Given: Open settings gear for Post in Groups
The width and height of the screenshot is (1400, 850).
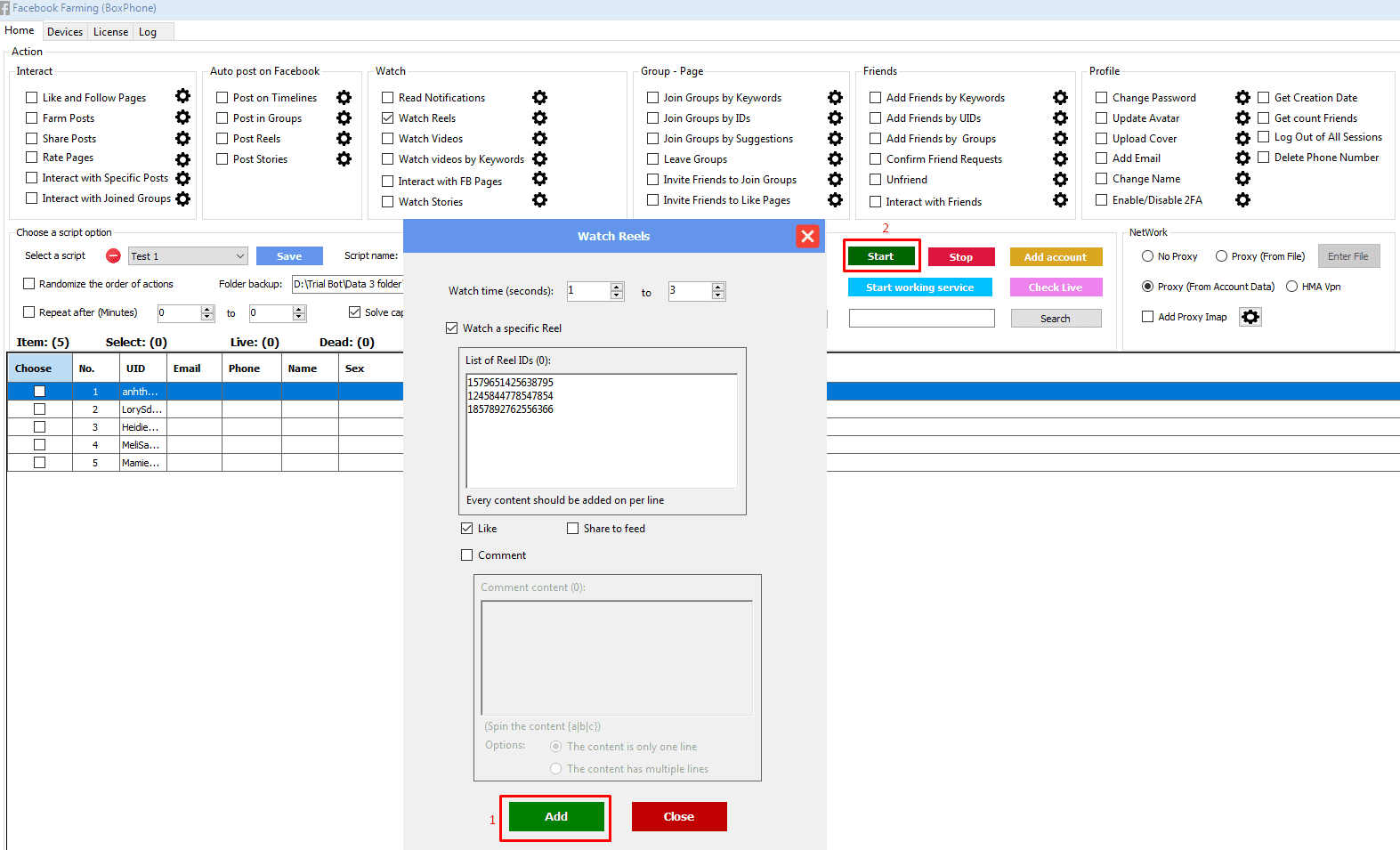Looking at the screenshot, I should (344, 117).
